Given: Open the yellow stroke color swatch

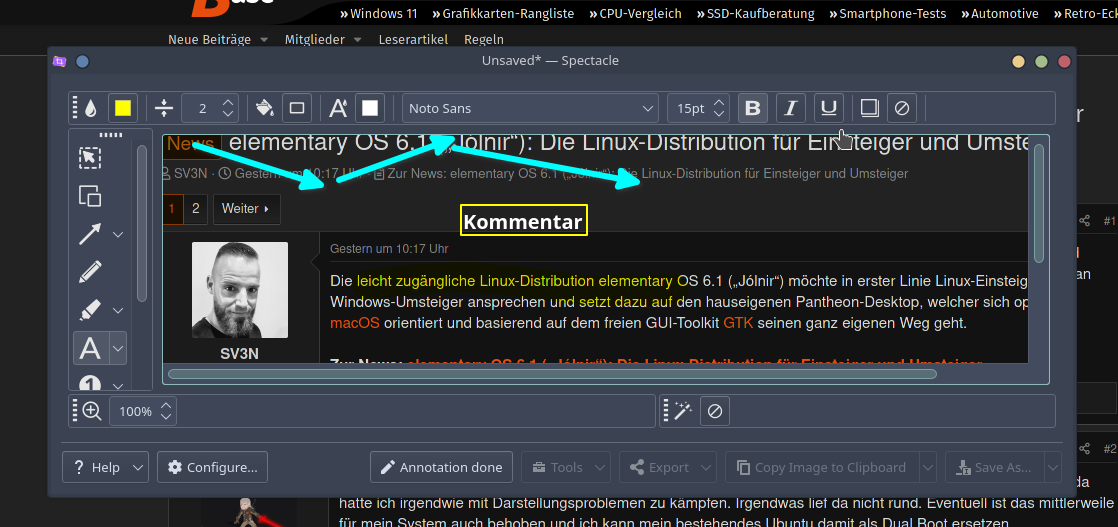Looking at the screenshot, I should [123, 108].
